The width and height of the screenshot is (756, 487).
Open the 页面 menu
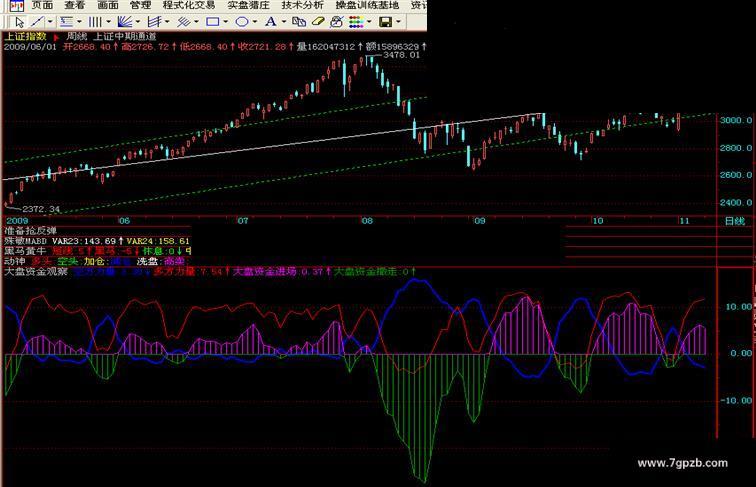[42, 5]
